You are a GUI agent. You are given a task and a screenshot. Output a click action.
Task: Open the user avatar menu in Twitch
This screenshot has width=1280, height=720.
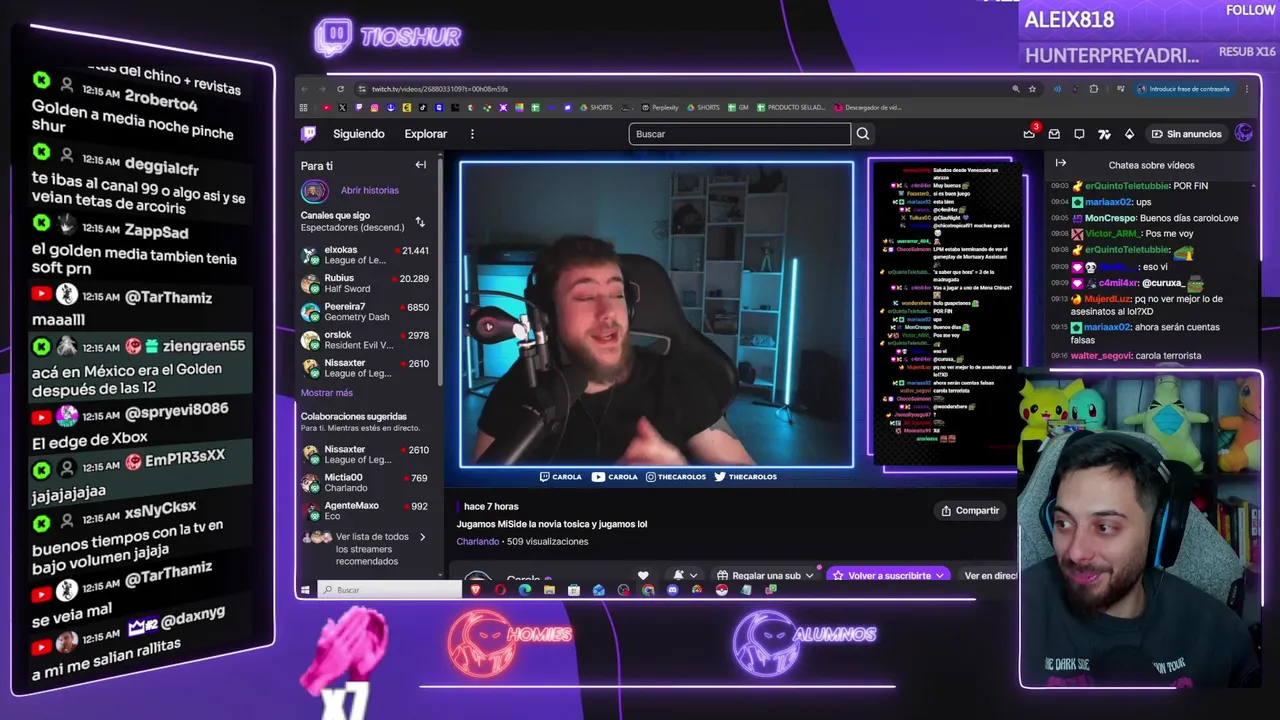click(1243, 133)
